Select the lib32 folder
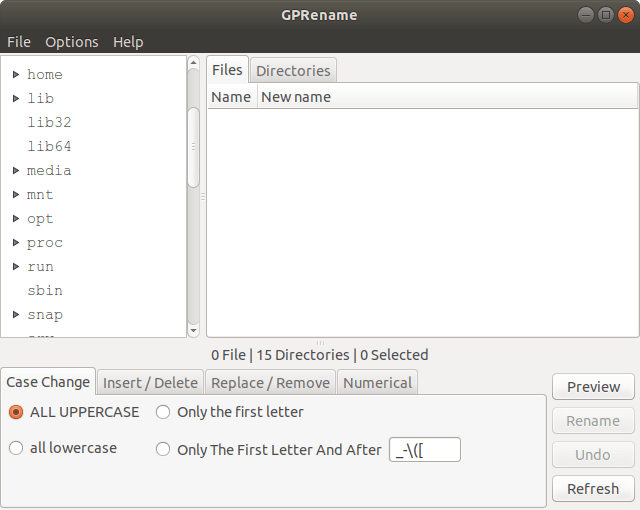Image resolution: width=640 pixels, height=510 pixels. click(x=49, y=123)
